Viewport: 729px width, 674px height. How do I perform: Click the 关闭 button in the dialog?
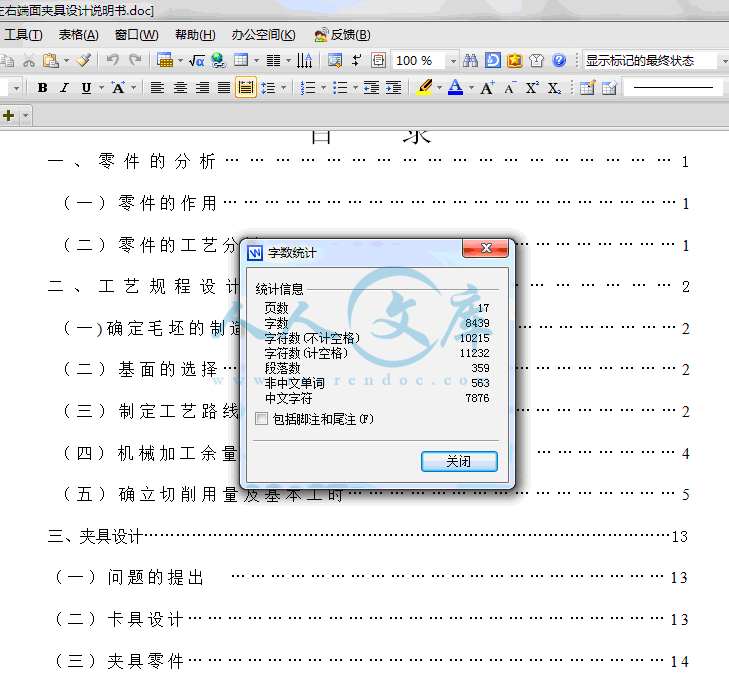coord(459,461)
